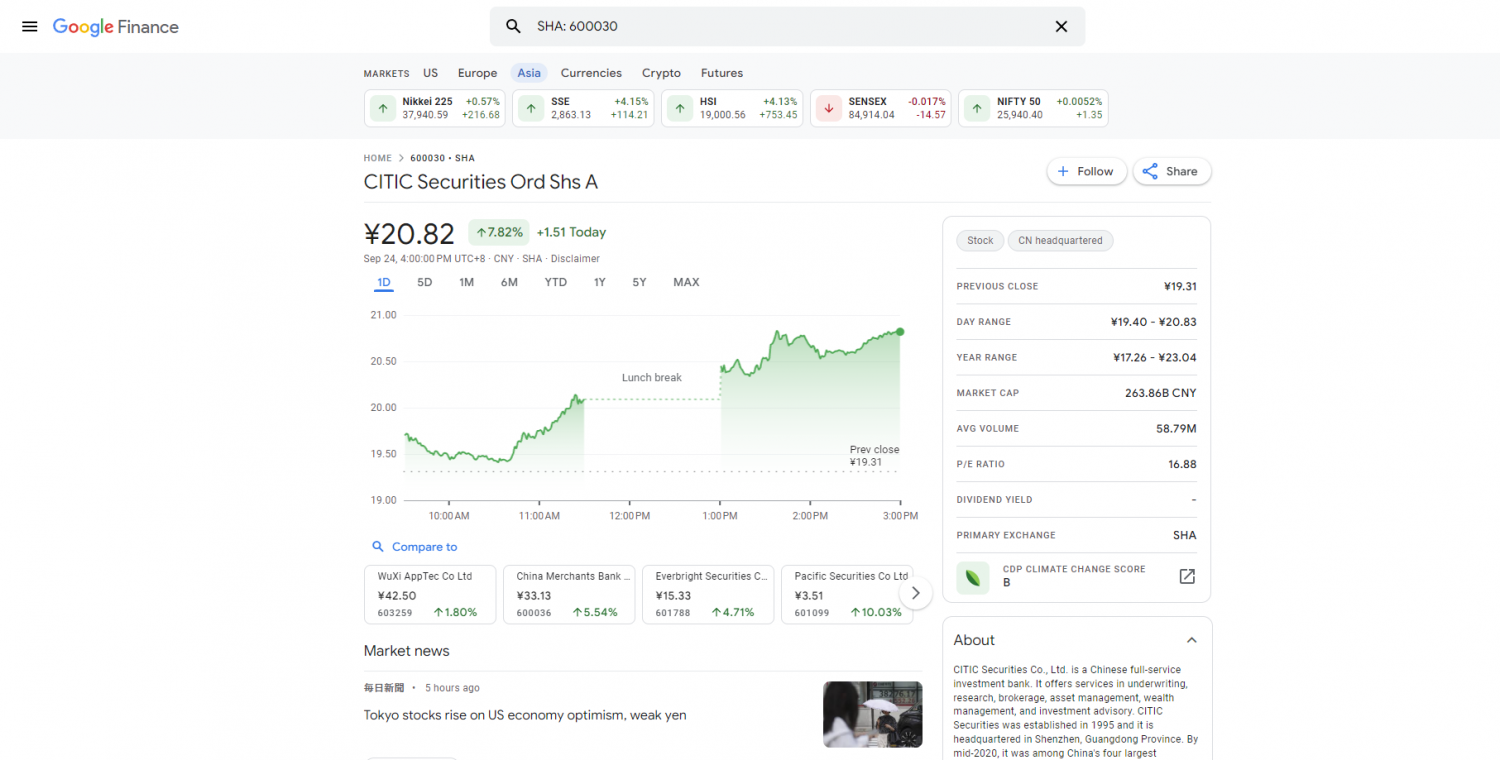Click the search field containing SHA: 600030
Image resolution: width=1500 pixels, height=760 pixels.
(787, 26)
